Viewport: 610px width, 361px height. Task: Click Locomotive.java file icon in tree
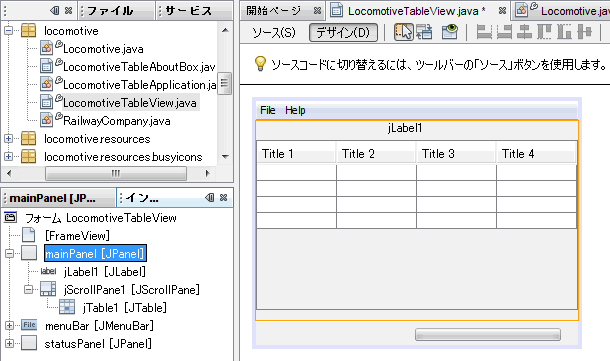pyautogui.click(x=46, y=49)
